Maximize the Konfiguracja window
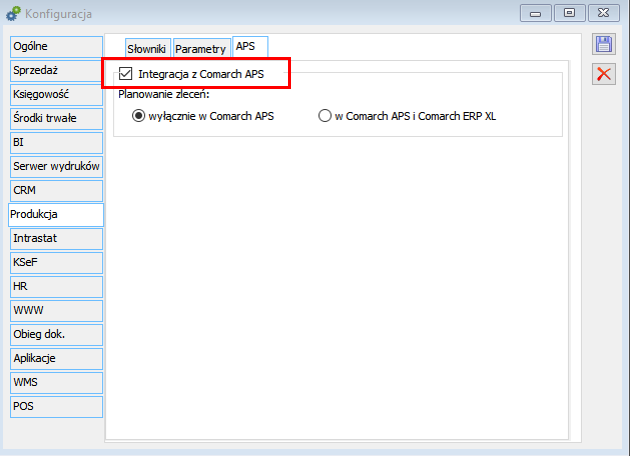 [x=569, y=13]
